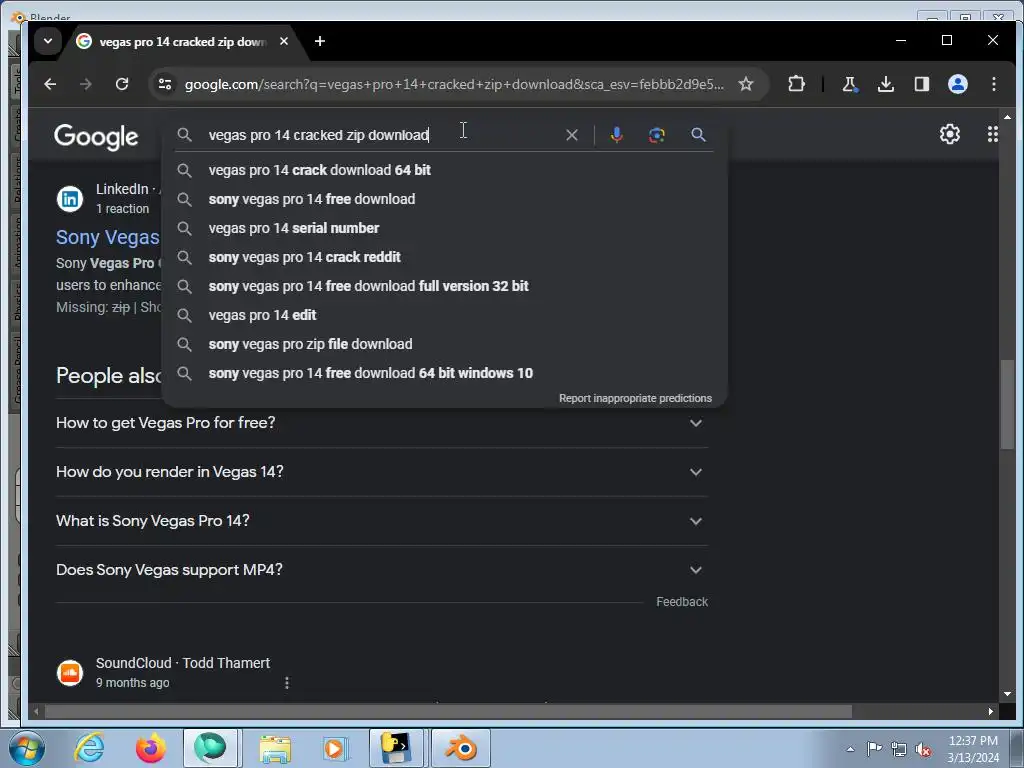Open Chrome Labs flask icon

[x=850, y=84]
